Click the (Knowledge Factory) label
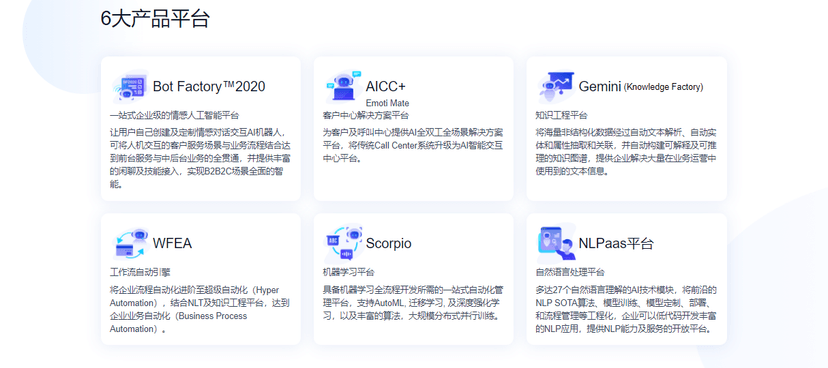 [x=663, y=87]
